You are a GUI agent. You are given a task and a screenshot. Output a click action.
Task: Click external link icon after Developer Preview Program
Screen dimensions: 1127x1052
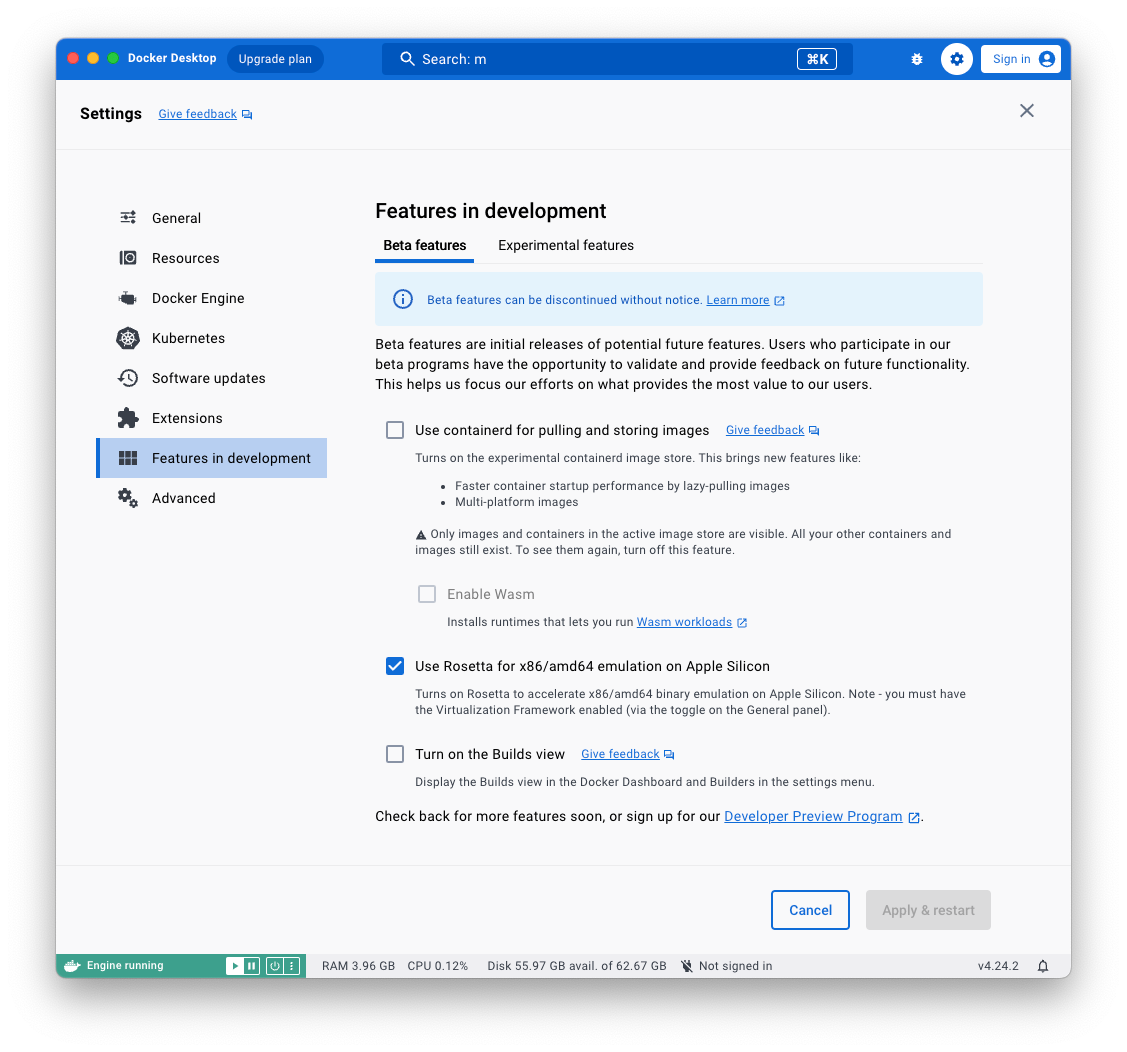tap(914, 817)
